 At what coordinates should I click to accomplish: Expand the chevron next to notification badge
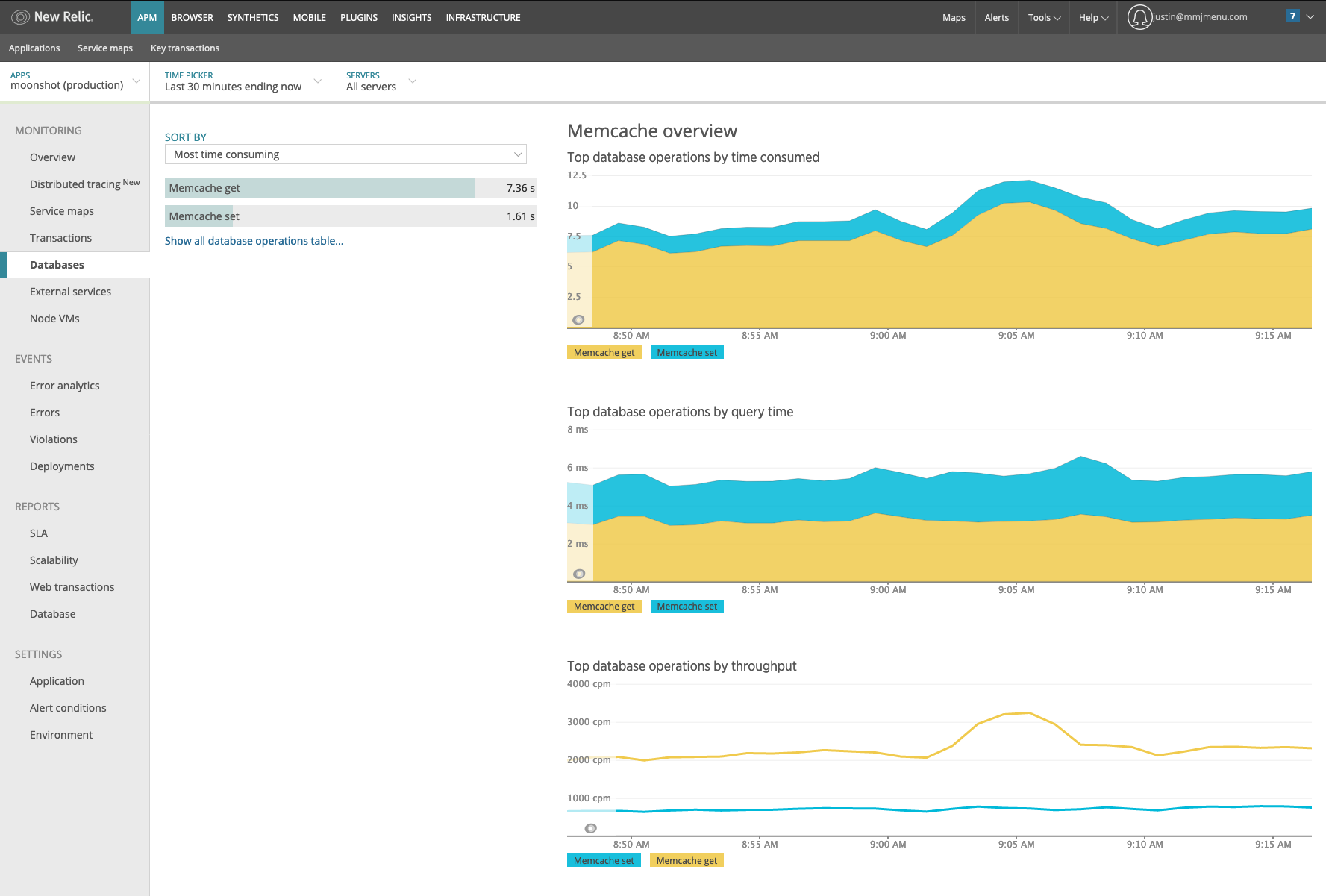1310,16
